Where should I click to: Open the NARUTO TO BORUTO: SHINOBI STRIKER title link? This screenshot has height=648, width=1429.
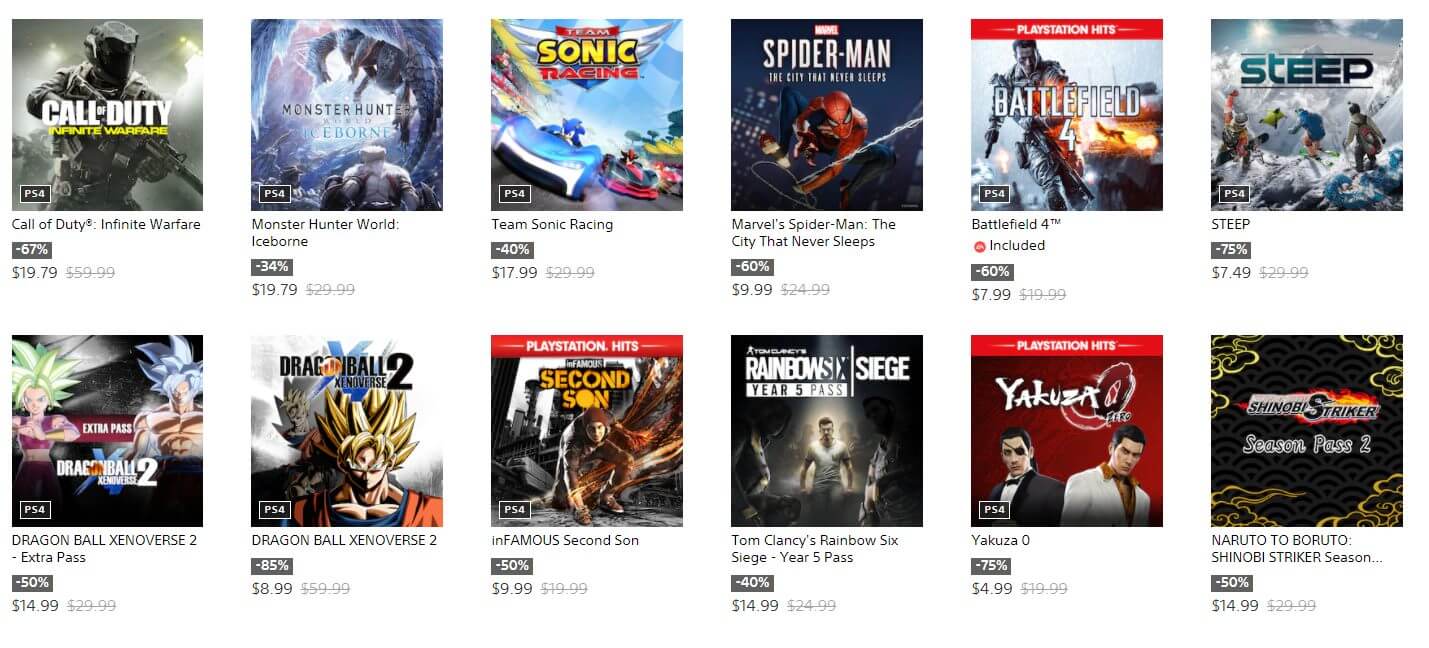coord(1296,548)
